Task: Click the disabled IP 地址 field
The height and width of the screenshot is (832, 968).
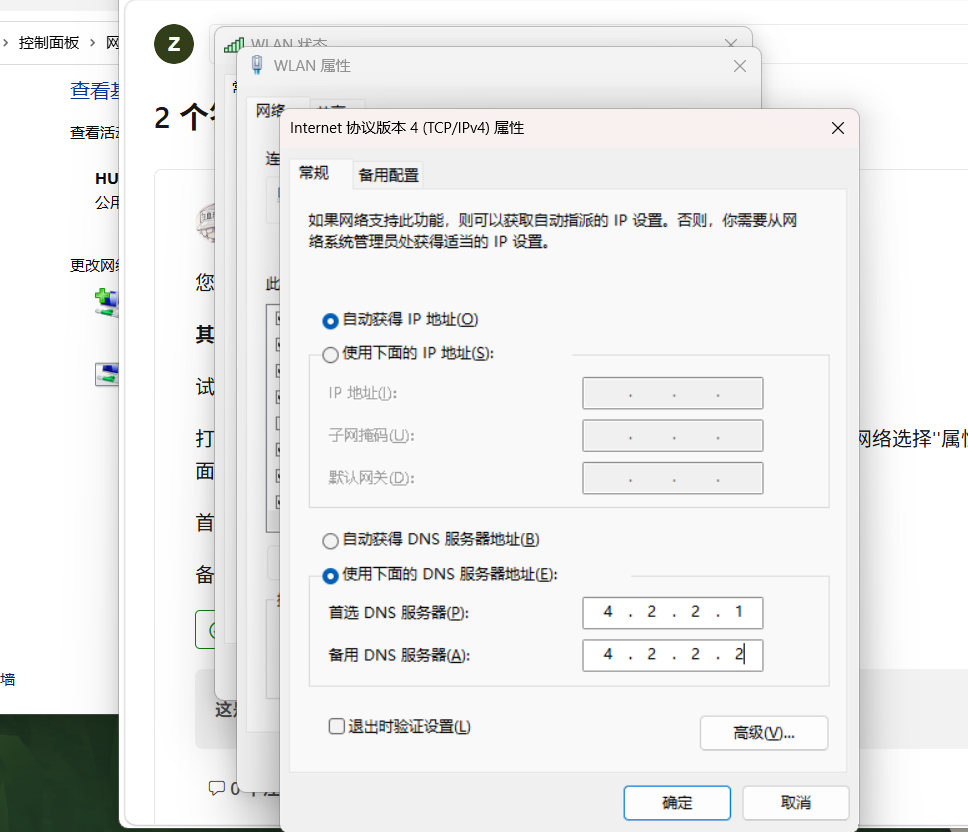Action: (x=672, y=393)
